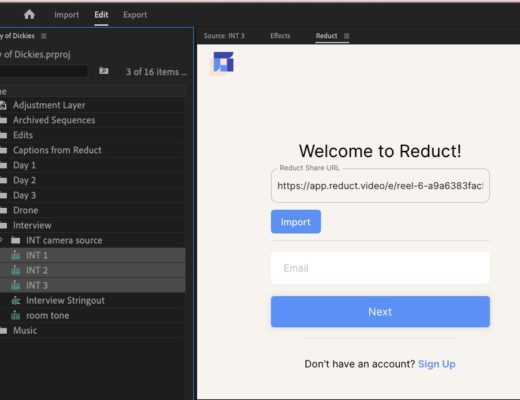The image size is (520, 400).
Task: Click the Email input field
Action: click(x=380, y=268)
